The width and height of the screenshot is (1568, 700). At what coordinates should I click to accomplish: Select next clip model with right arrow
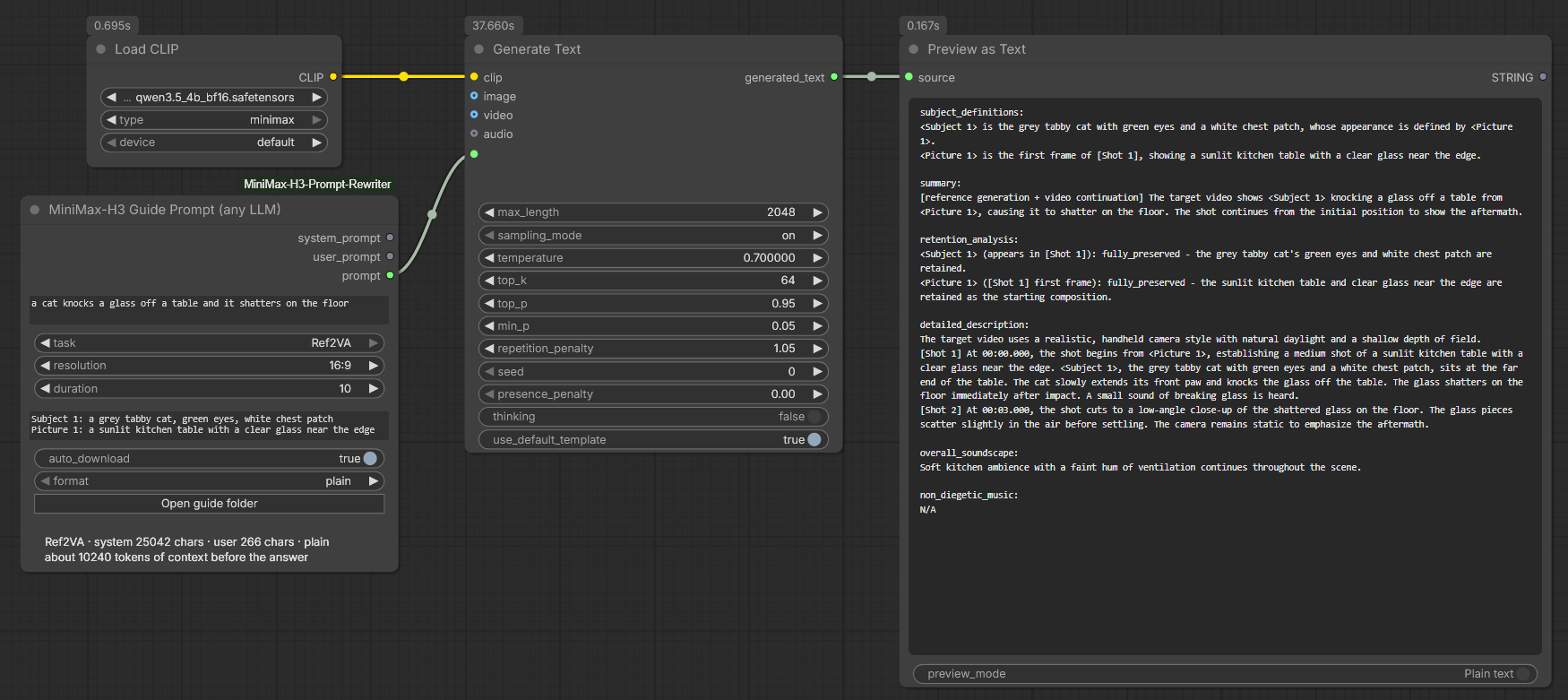click(316, 97)
